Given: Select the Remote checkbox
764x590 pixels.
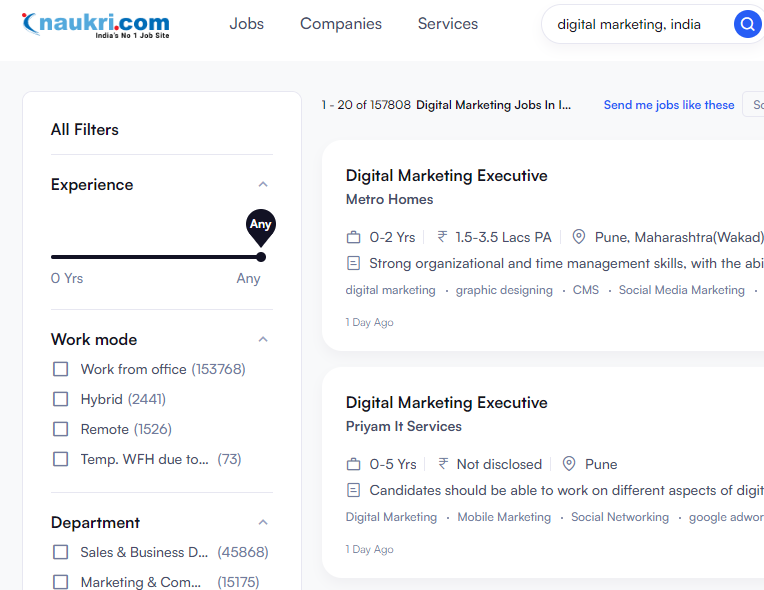Looking at the screenshot, I should pos(60,429).
